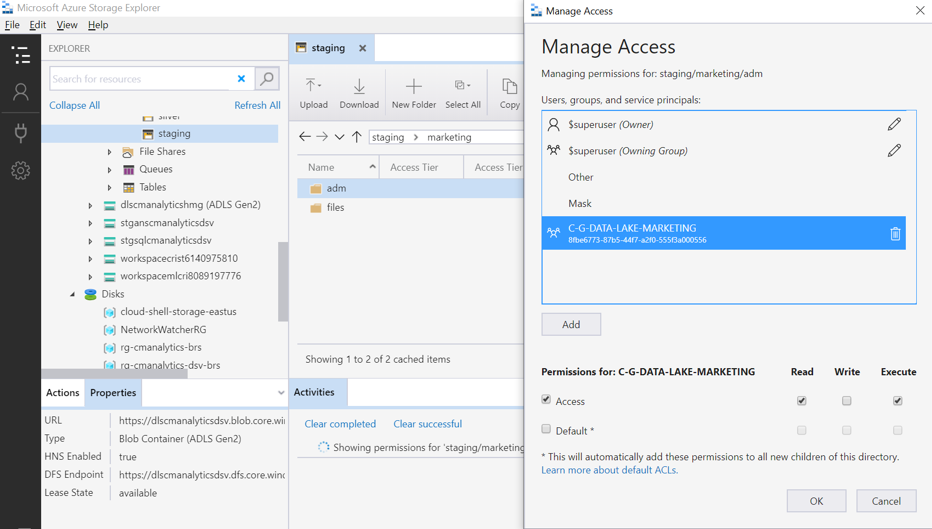Navigate back with the left arrow
Image resolution: width=932 pixels, height=529 pixels.
coord(305,137)
